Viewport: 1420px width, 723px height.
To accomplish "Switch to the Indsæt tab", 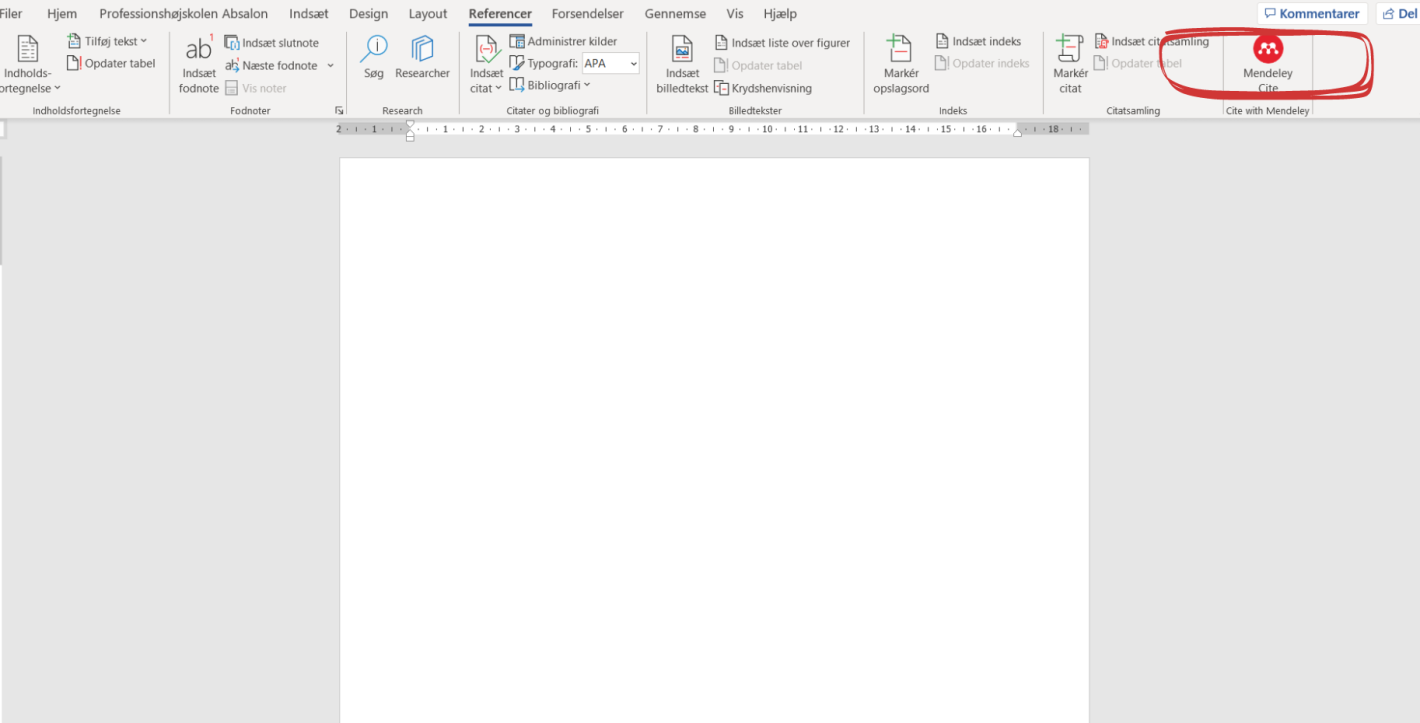I will 308,14.
